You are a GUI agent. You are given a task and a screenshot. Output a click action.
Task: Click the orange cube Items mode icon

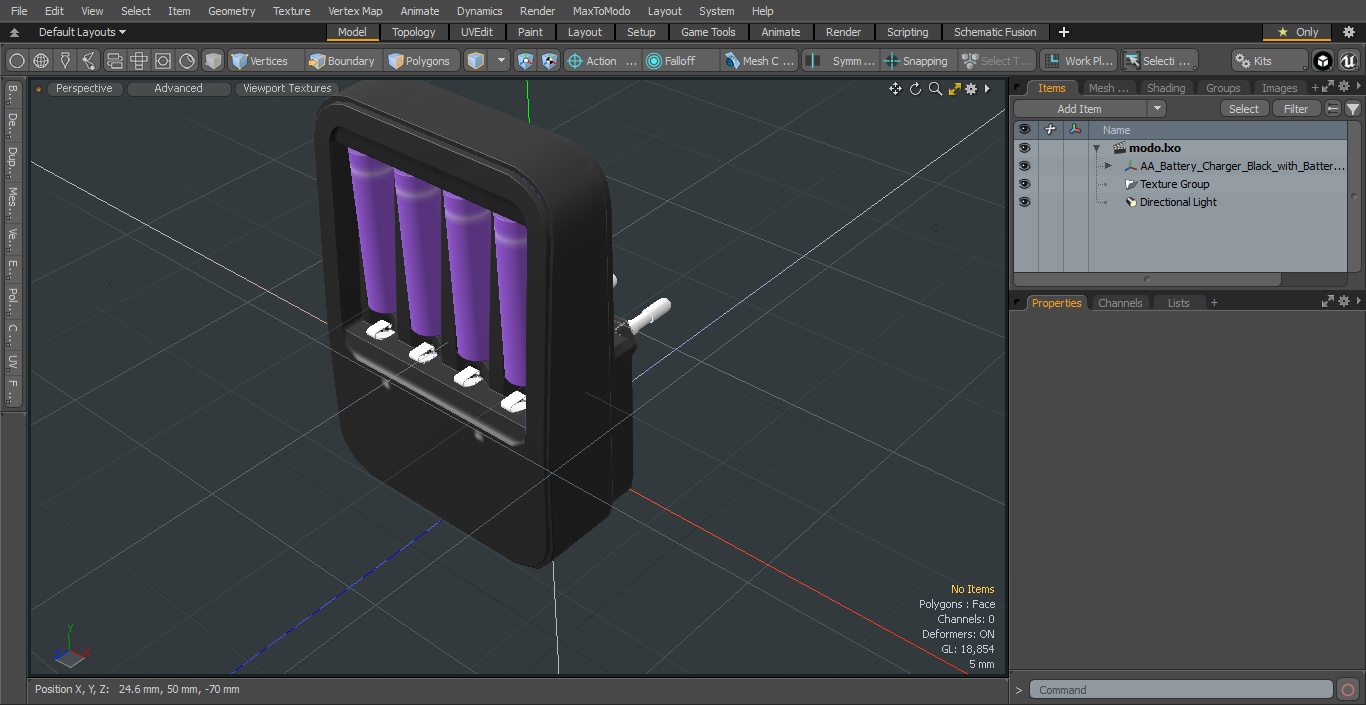pyautogui.click(x=476, y=61)
